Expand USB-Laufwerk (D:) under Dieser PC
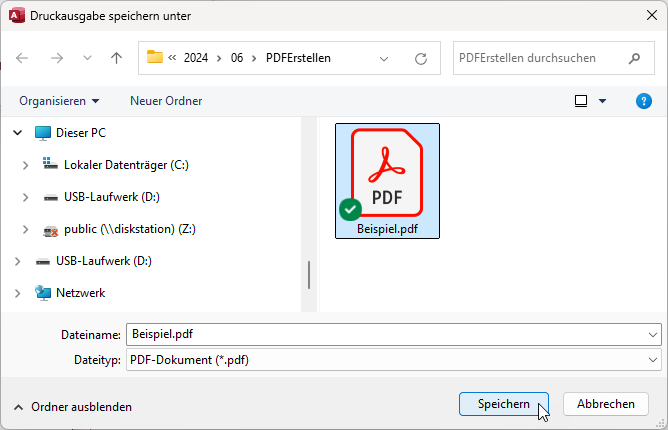668x430 pixels. pos(26,197)
